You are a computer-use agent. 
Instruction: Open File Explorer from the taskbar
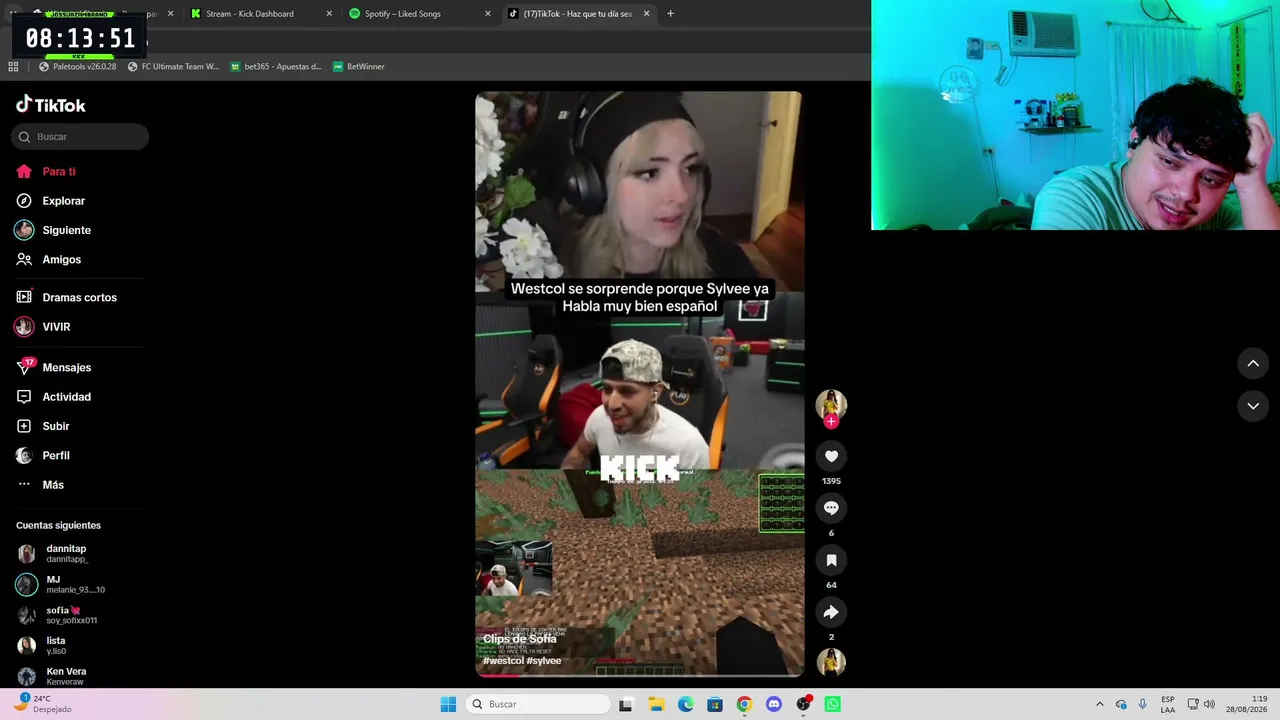click(656, 704)
